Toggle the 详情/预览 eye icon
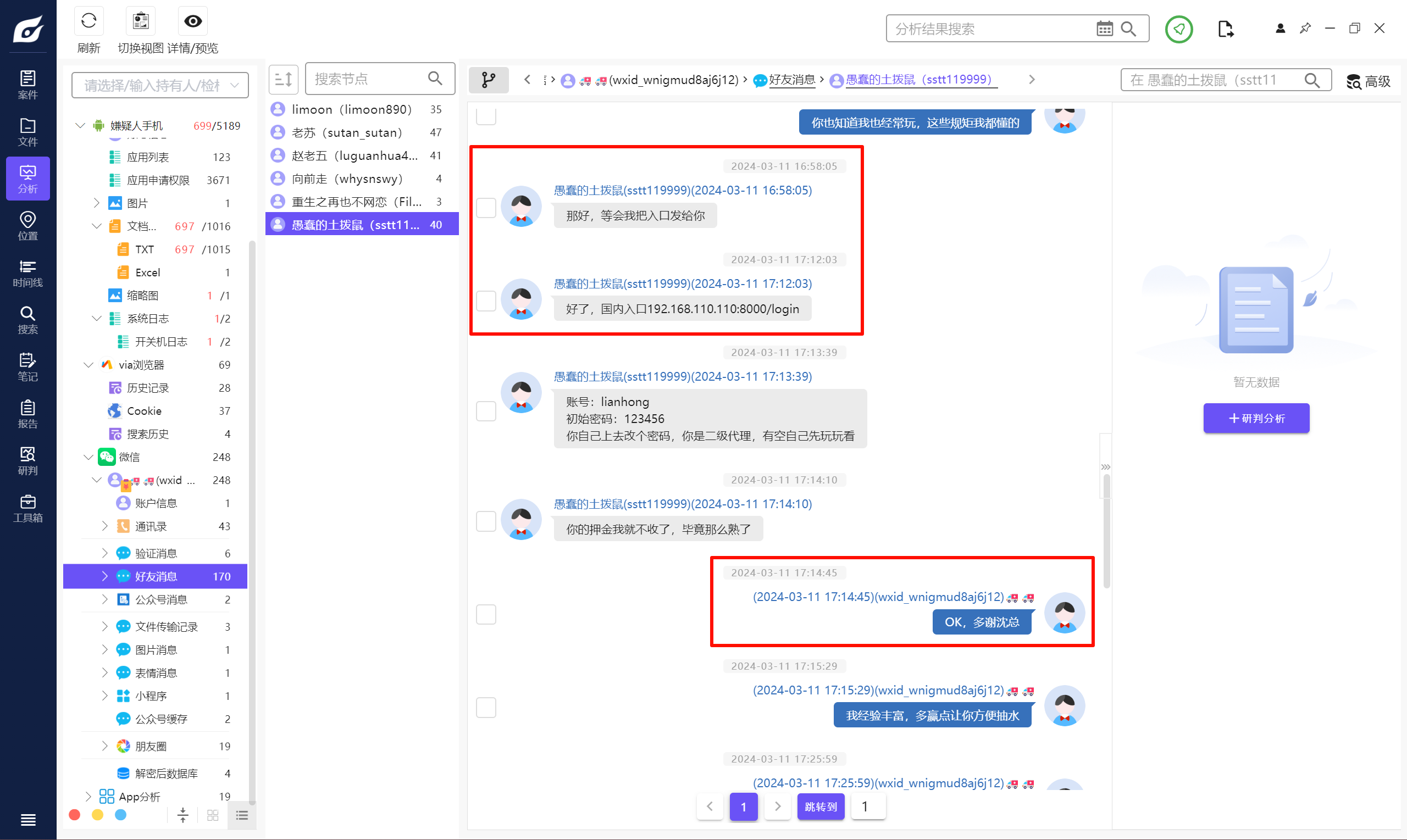Viewport: 1407px width, 840px height. (192, 21)
